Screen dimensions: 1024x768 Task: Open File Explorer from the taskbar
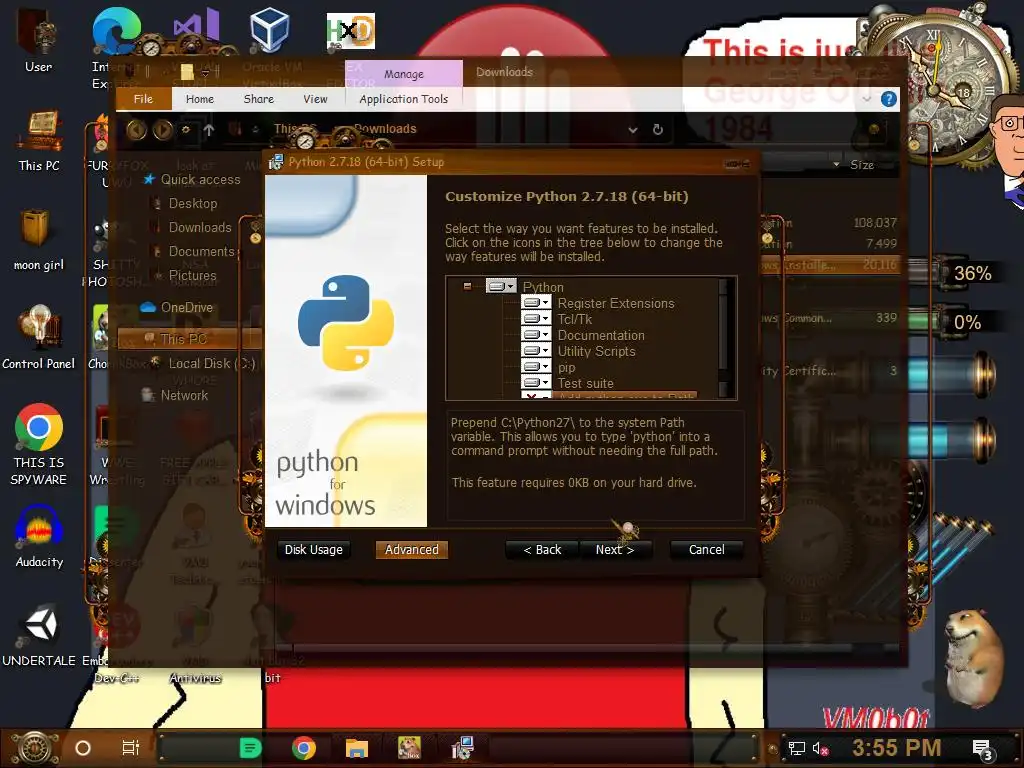coord(357,748)
